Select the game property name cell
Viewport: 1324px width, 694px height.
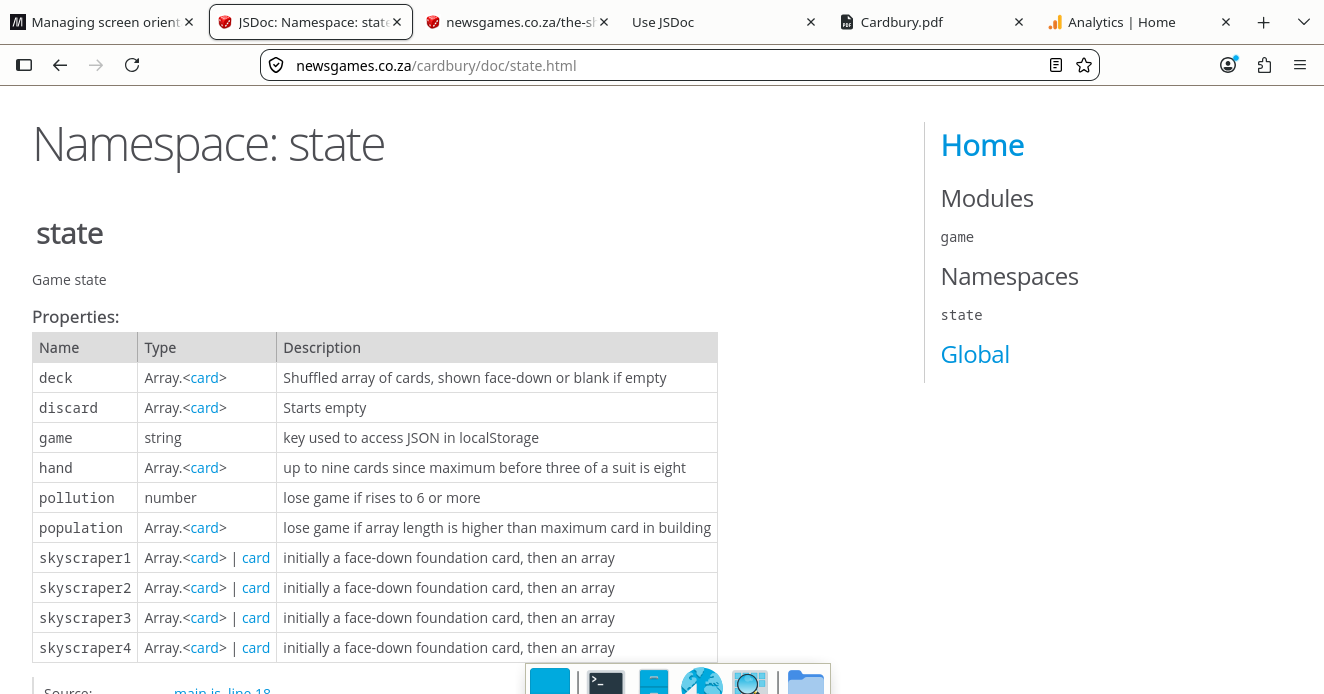[85, 438]
